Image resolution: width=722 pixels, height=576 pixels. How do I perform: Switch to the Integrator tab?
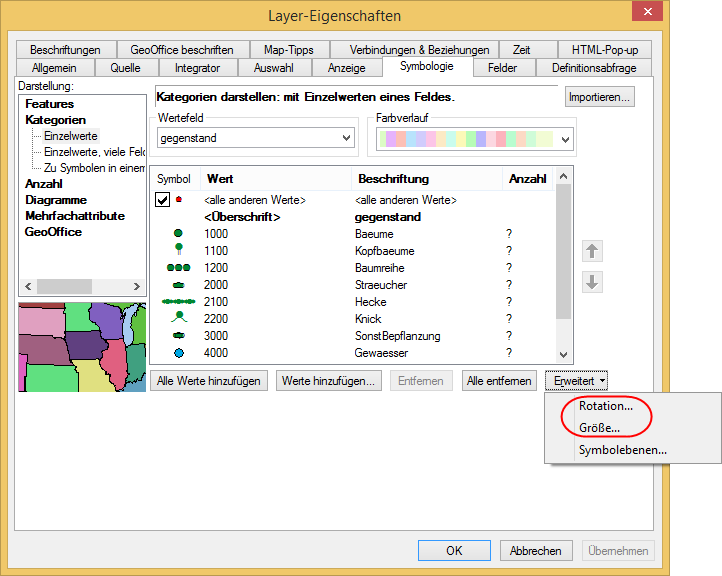[x=197, y=68]
